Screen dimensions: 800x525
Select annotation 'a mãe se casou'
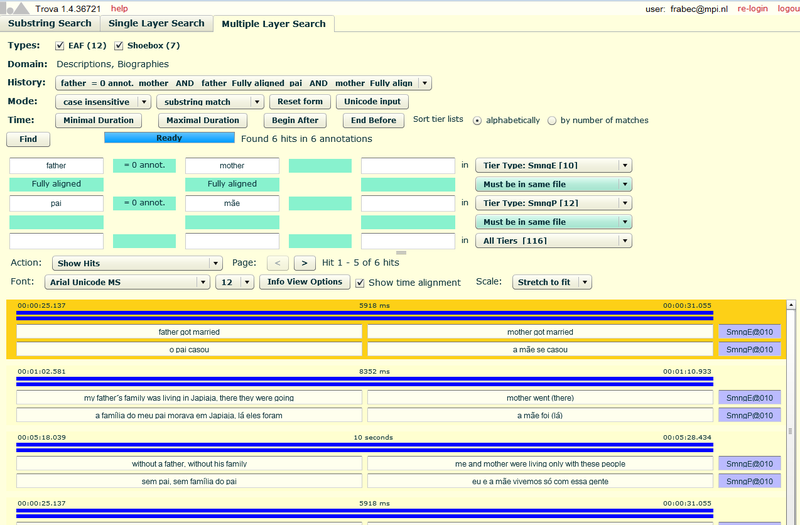pyautogui.click(x=540, y=349)
